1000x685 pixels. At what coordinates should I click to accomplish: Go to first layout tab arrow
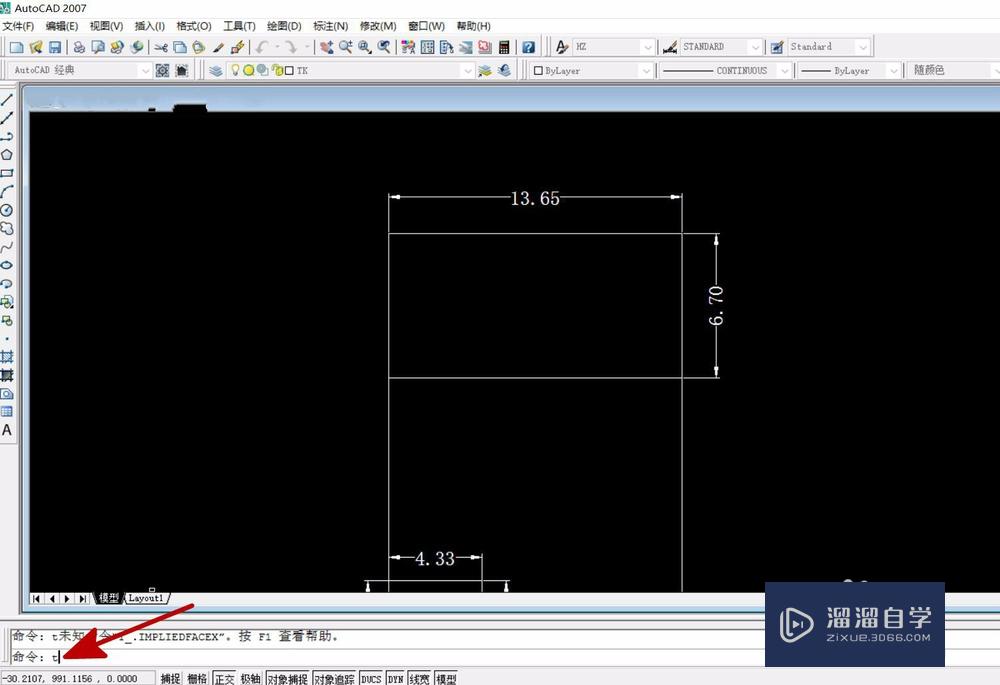tap(36, 598)
